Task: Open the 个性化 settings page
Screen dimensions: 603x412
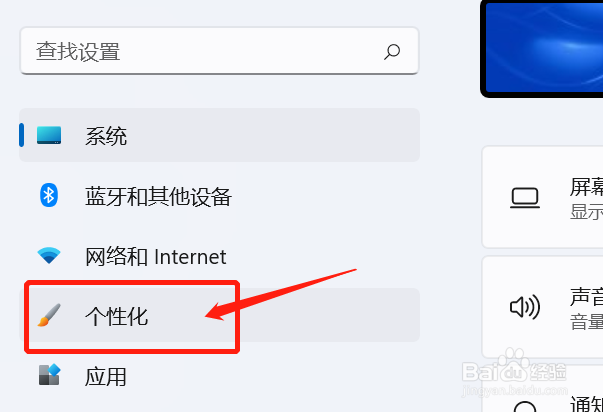Action: pyautogui.click(x=219, y=315)
